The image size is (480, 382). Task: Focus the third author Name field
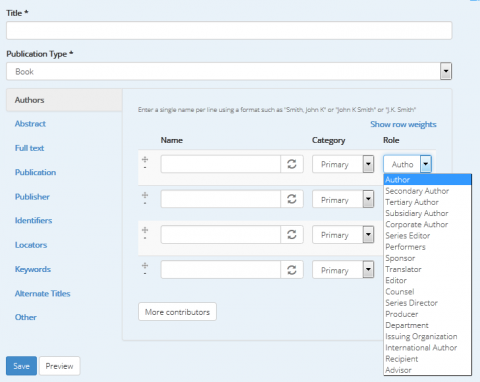[x=221, y=235]
